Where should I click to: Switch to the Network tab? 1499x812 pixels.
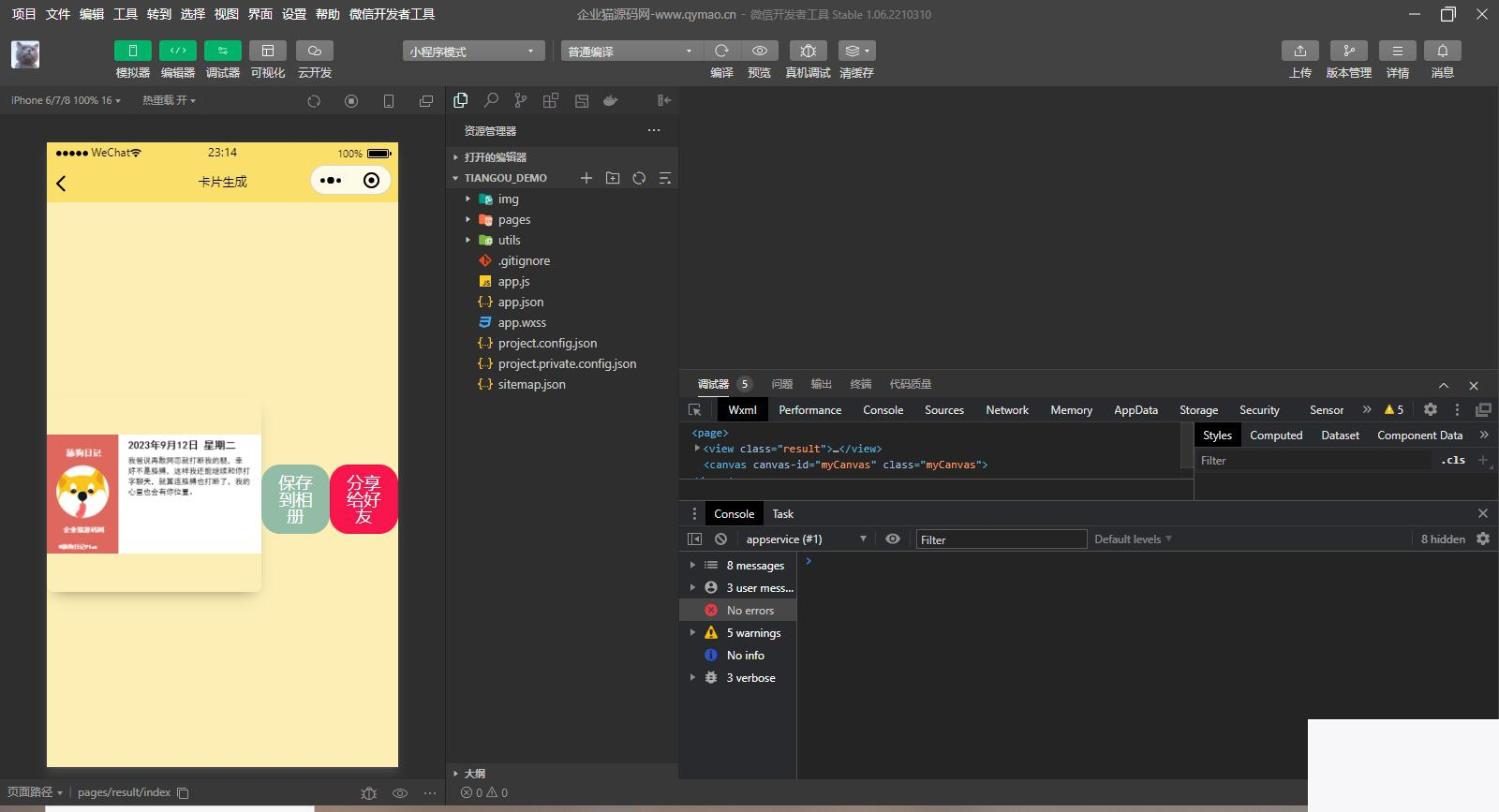click(x=1006, y=410)
